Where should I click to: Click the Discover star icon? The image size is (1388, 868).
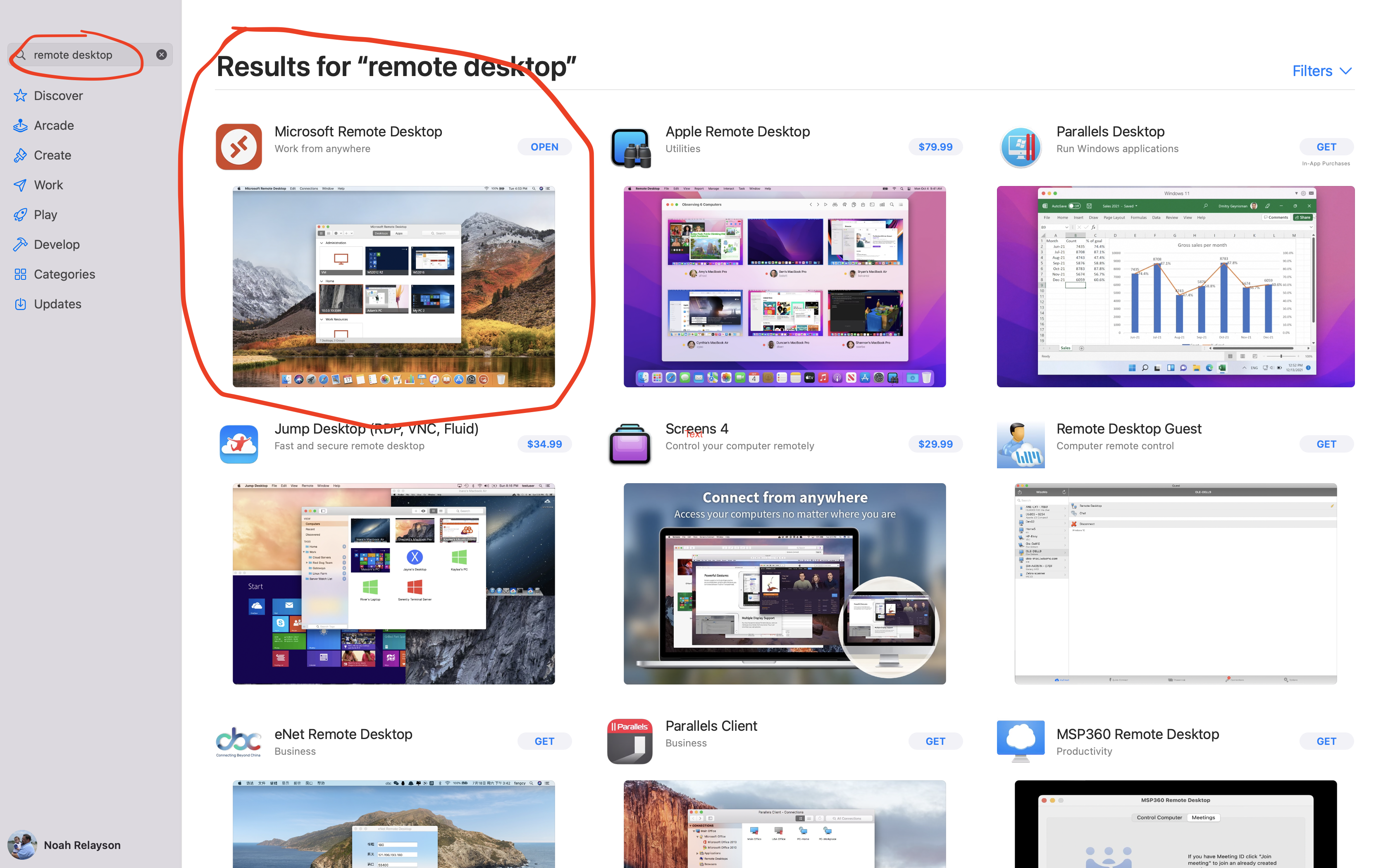(21, 95)
